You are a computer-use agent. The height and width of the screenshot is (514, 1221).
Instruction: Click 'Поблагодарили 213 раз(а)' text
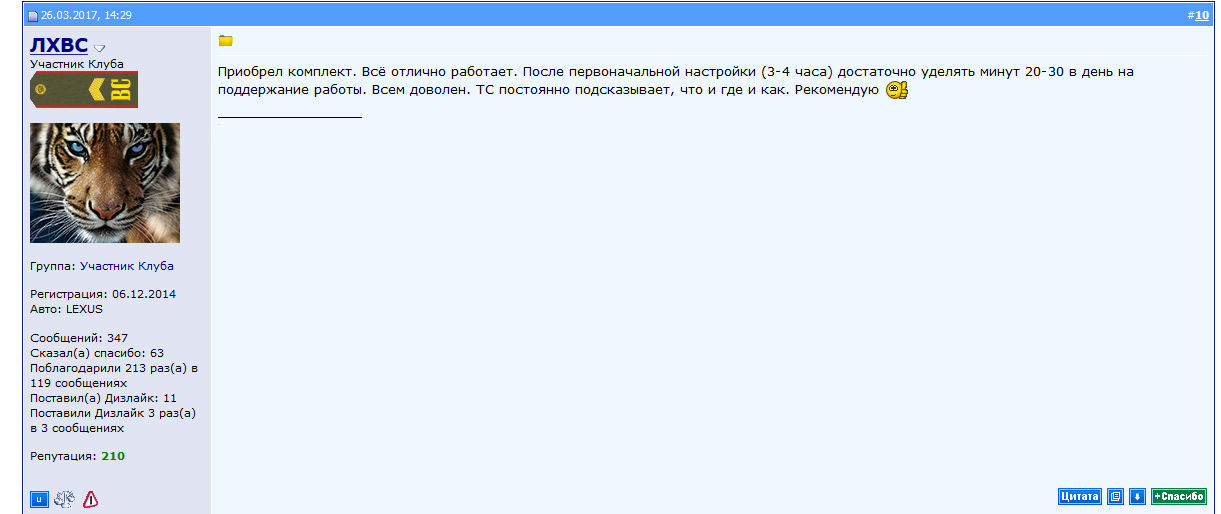tap(110, 368)
